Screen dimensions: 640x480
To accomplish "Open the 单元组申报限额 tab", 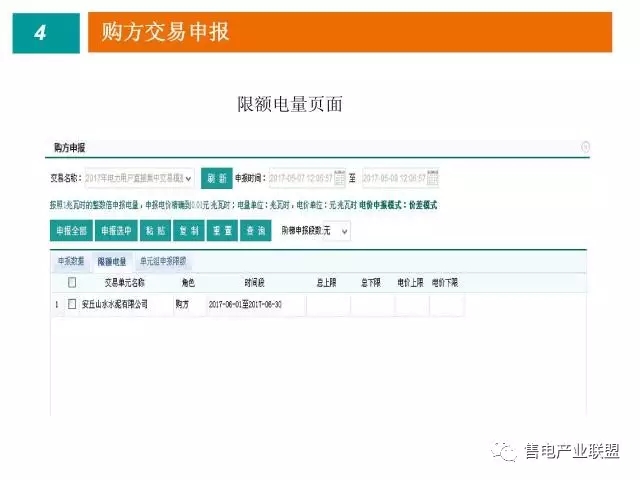I will (x=162, y=261).
